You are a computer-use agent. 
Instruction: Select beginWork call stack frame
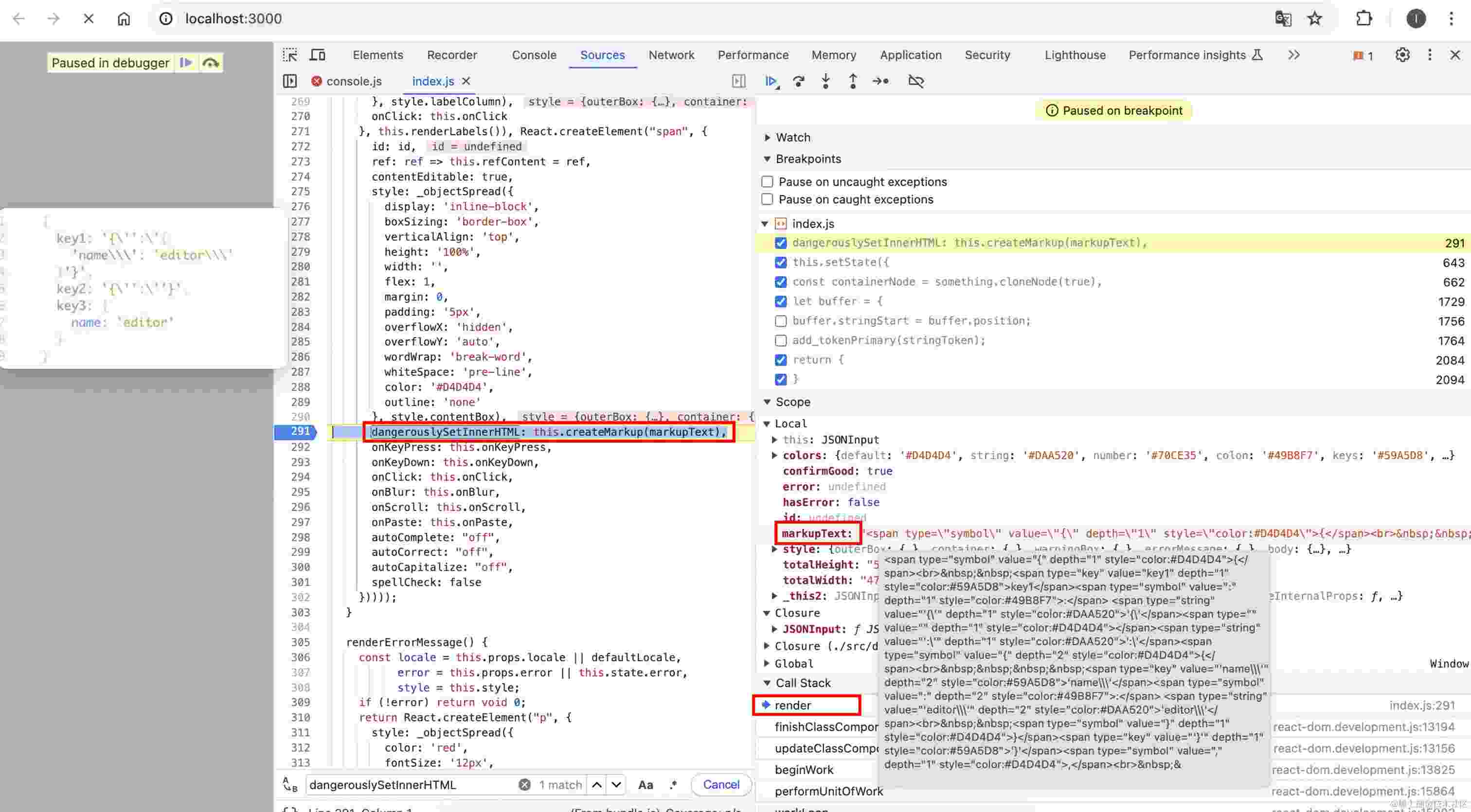[x=804, y=770]
